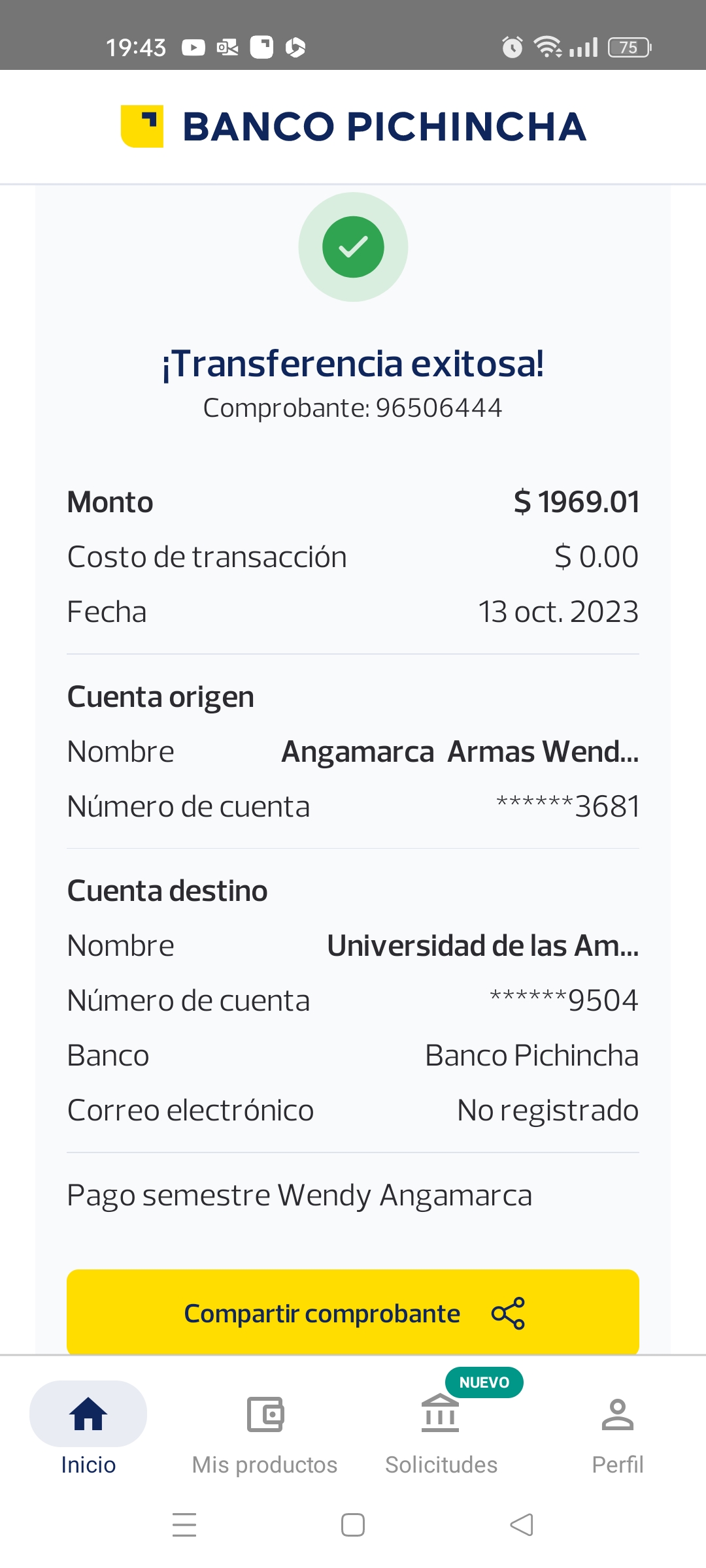Switch to the Solicitudes tab label
Screen dimensions: 706x1568
click(x=441, y=1465)
